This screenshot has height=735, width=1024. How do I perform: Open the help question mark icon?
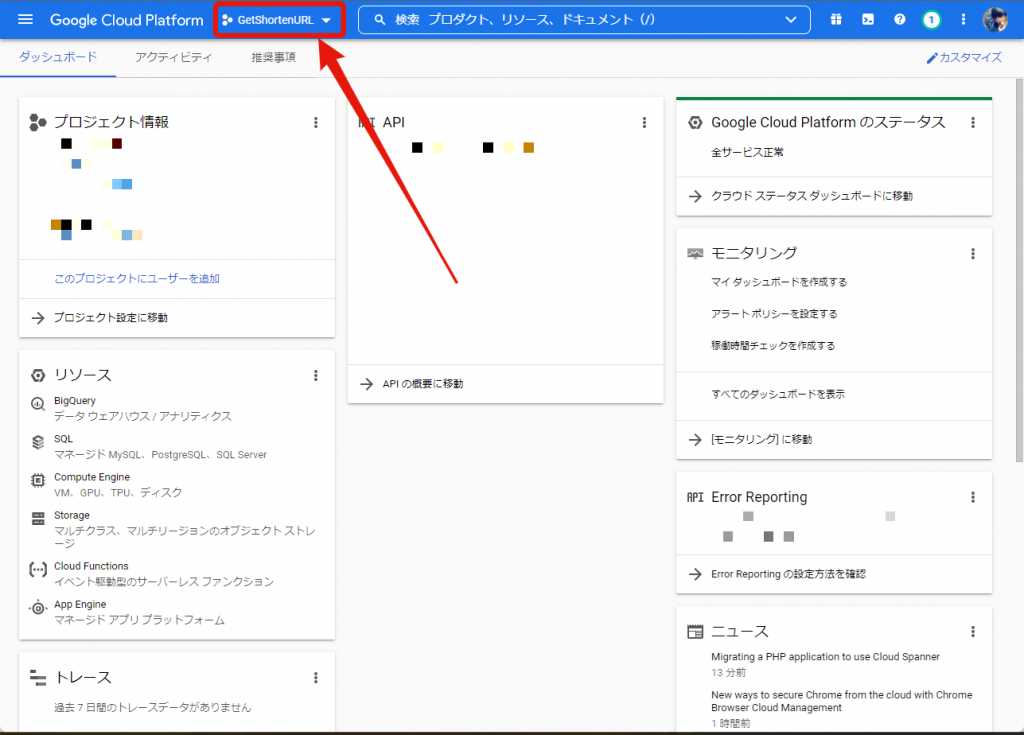[900, 20]
